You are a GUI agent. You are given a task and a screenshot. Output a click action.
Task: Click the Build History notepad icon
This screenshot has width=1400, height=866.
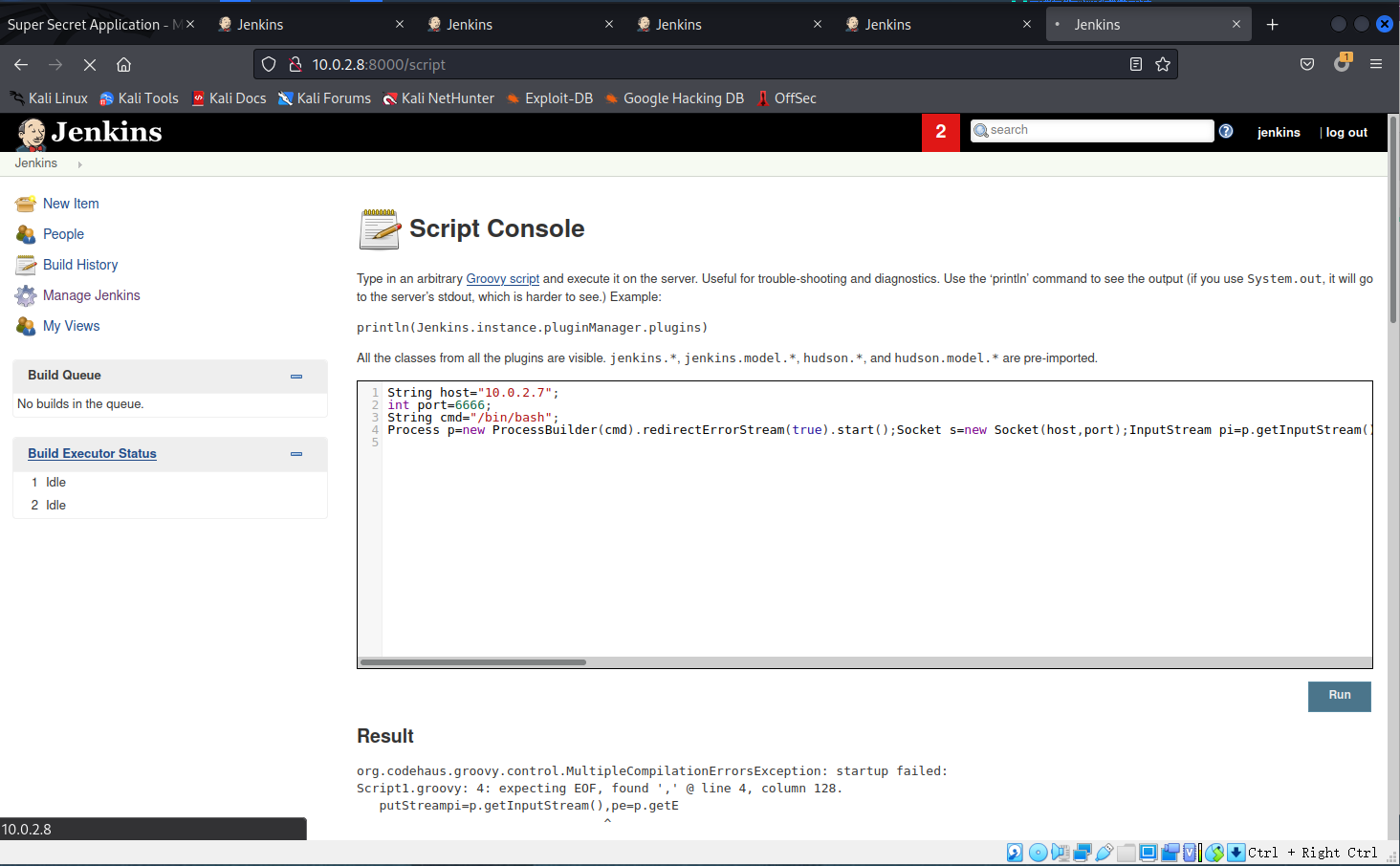26,265
